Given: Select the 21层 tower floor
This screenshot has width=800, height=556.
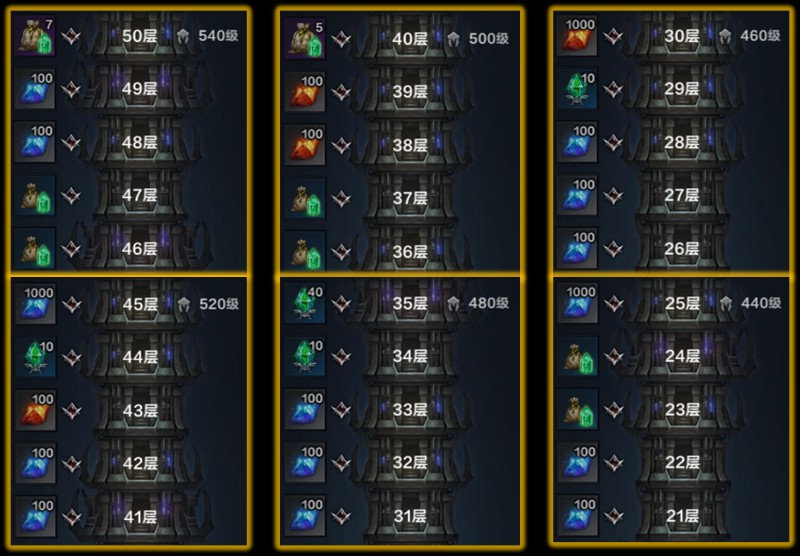Looking at the screenshot, I should (x=682, y=516).
